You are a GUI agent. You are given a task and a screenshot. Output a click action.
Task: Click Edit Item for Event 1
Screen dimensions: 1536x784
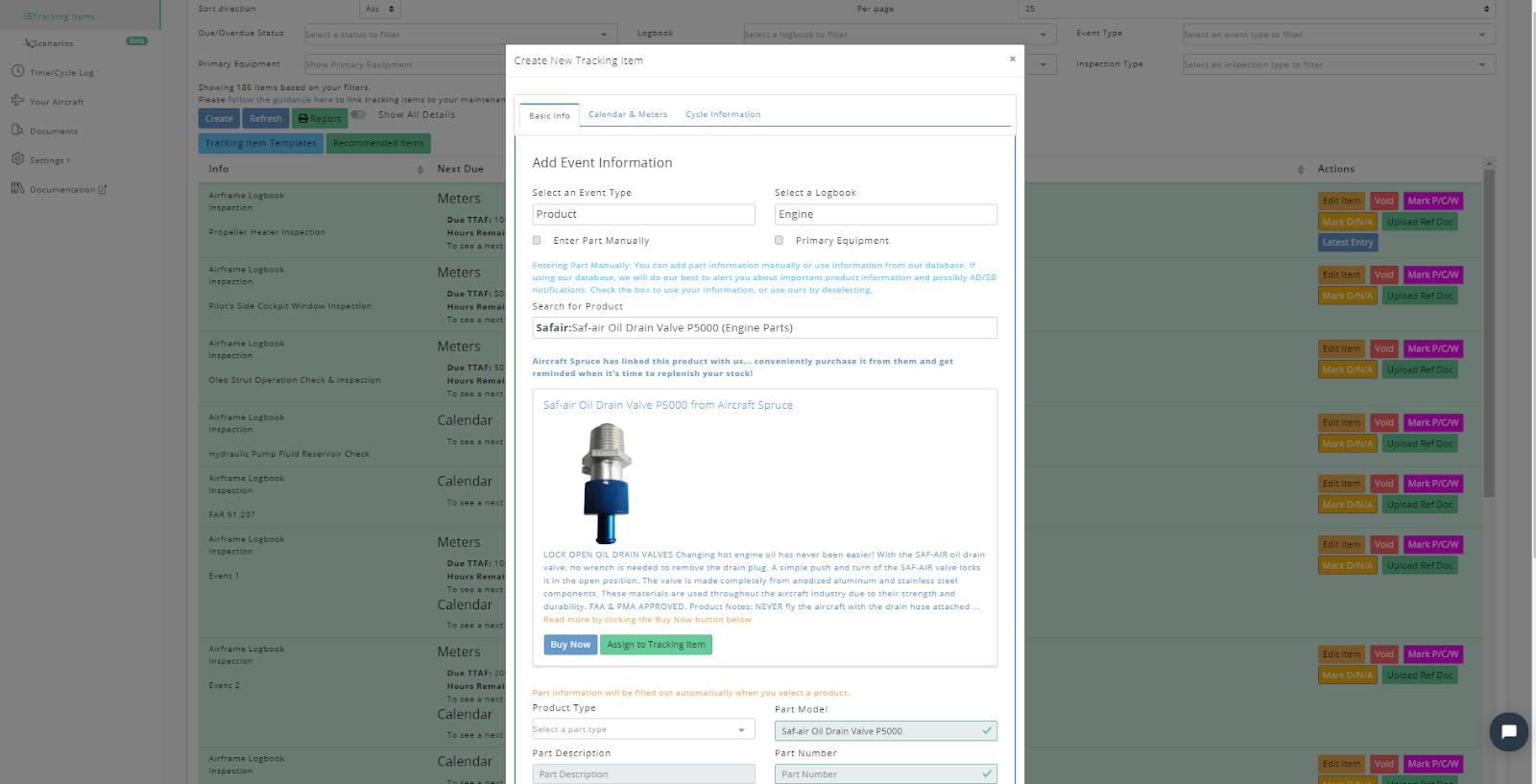1341,544
